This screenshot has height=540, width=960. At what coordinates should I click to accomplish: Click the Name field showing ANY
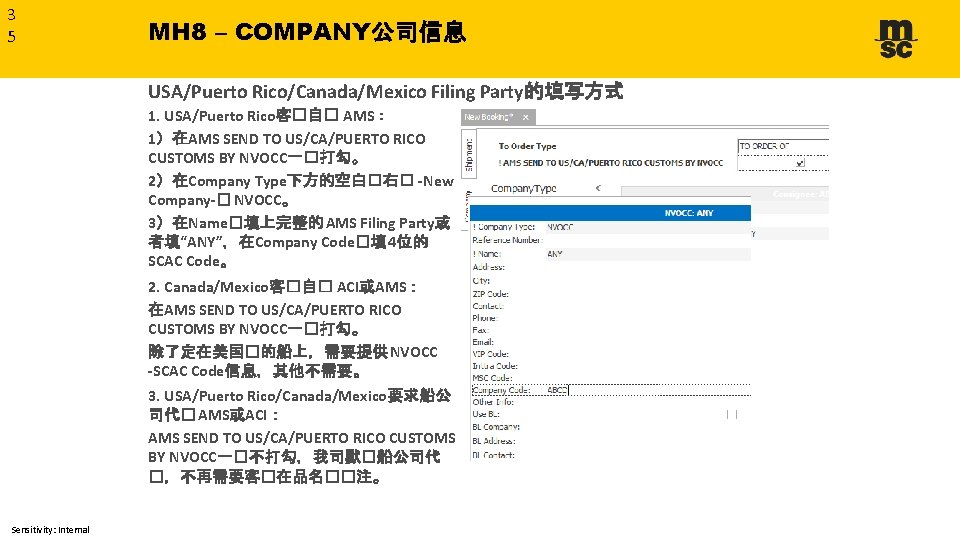(648, 253)
